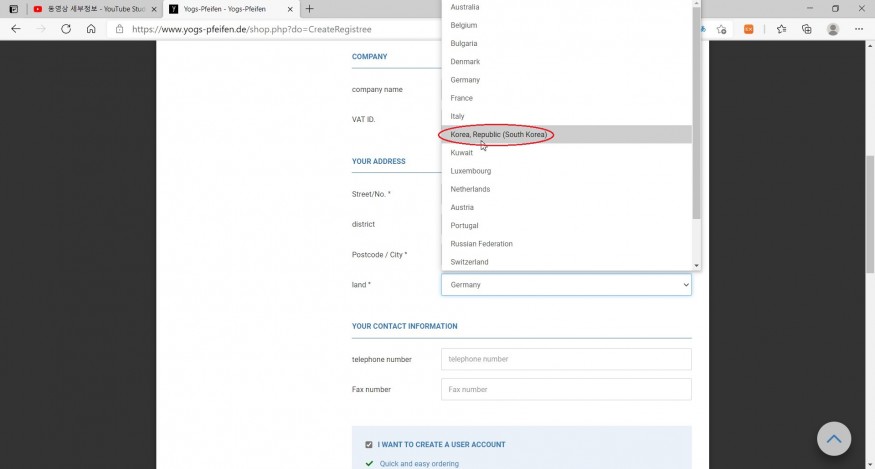Reload the page with the refresh icon
This screenshot has height=469, width=875.
pos(66,29)
